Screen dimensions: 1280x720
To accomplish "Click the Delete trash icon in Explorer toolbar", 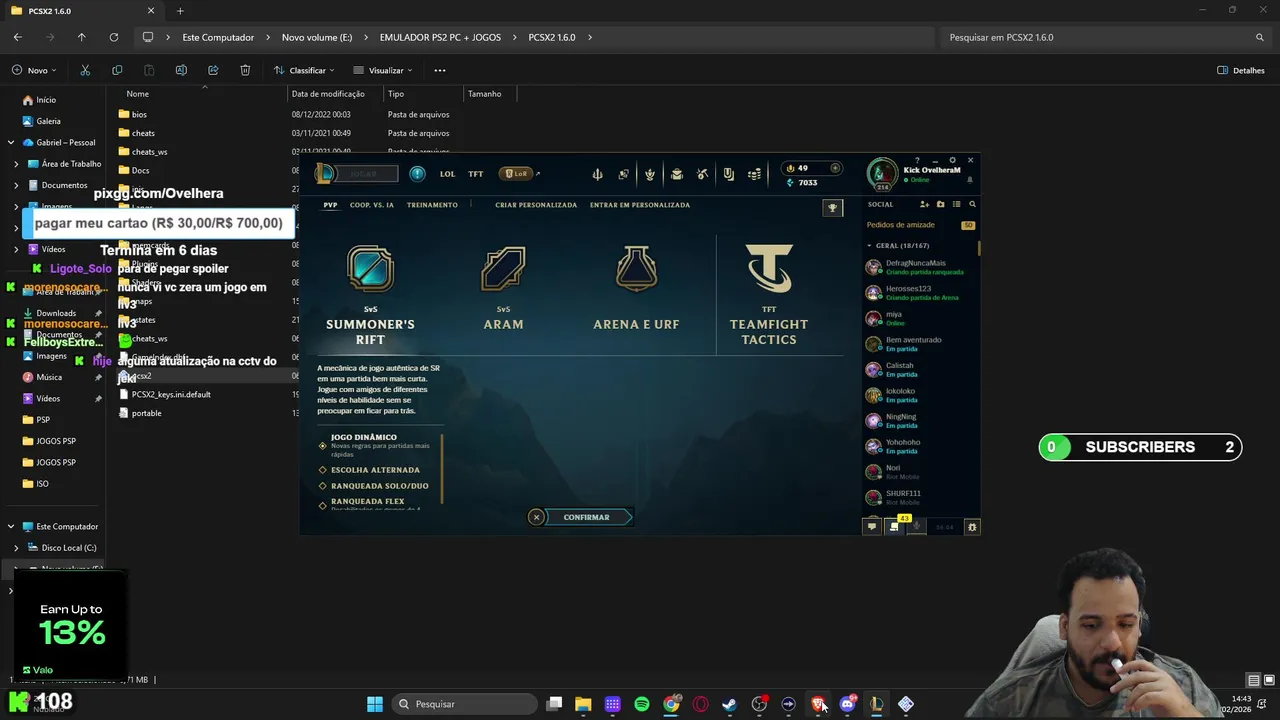I will (x=245, y=70).
